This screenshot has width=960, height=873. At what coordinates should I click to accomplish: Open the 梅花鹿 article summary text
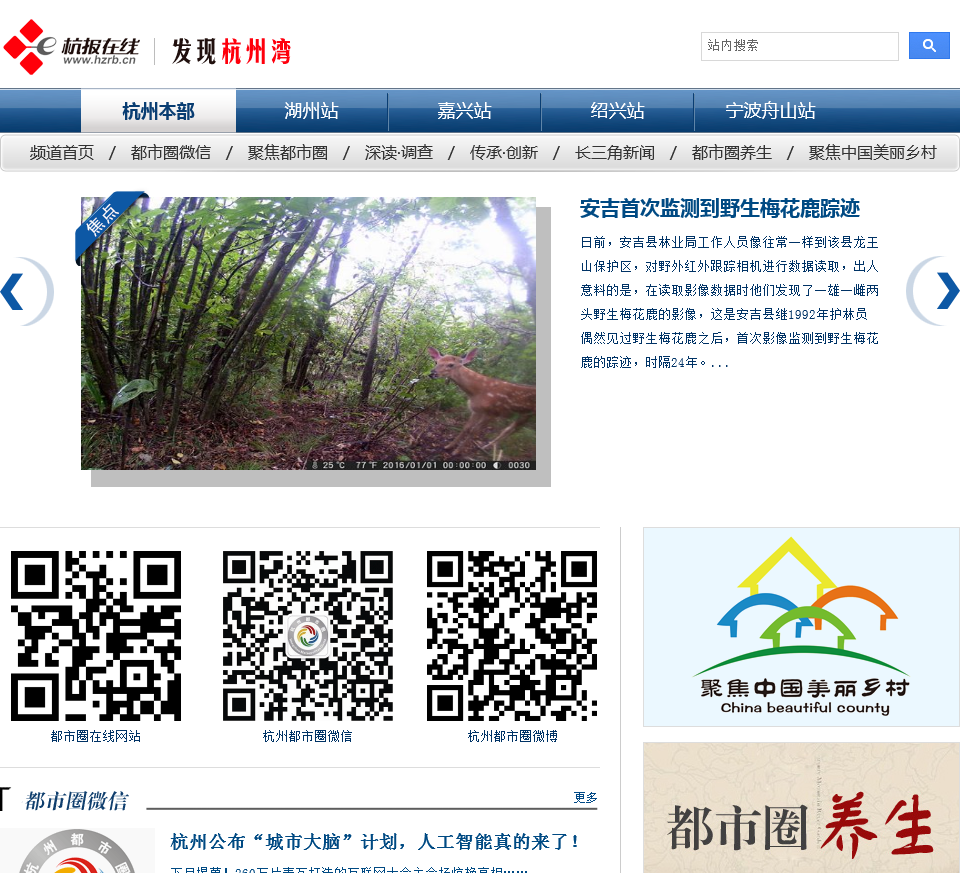click(729, 302)
